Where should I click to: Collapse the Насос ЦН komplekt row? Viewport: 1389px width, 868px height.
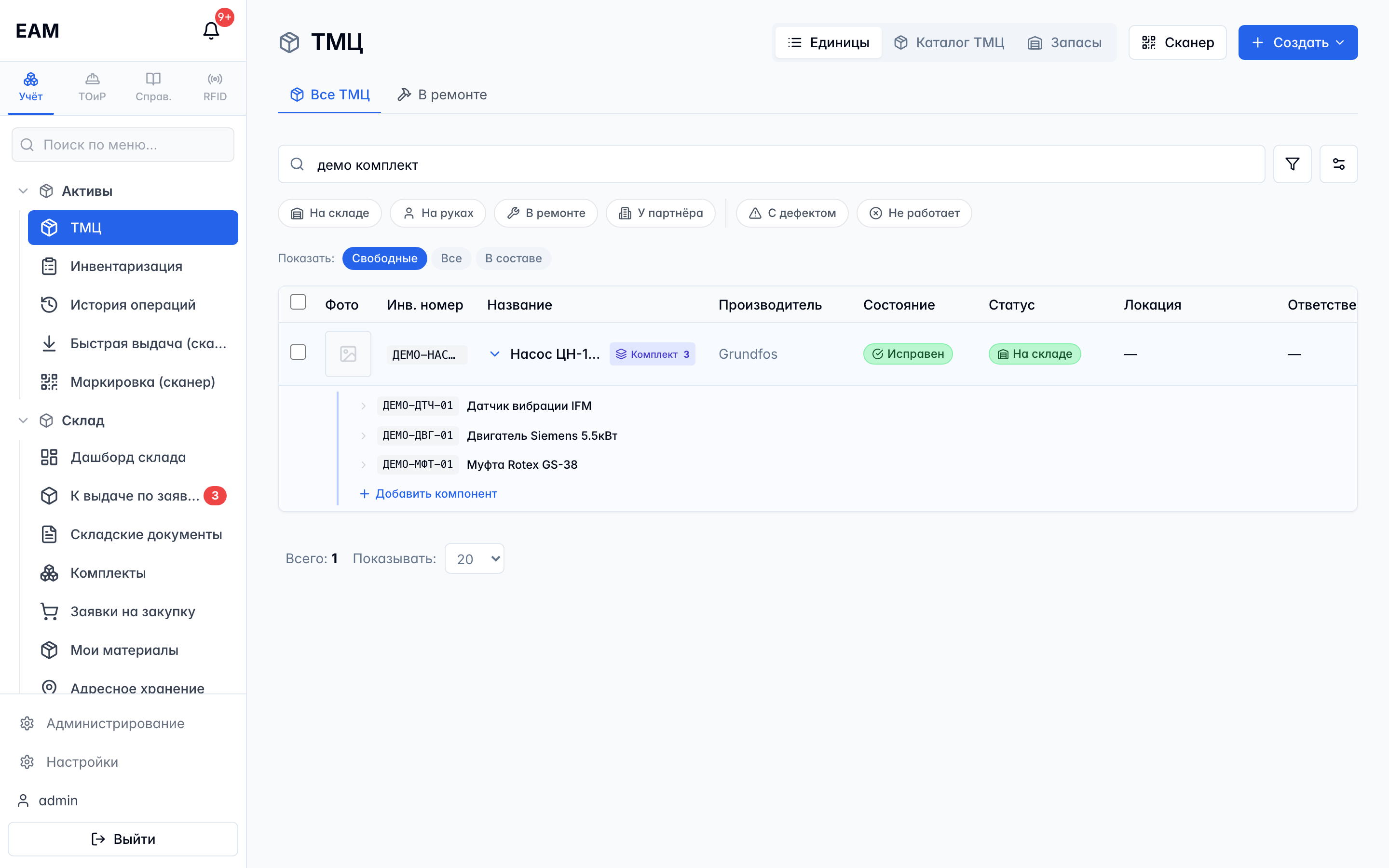(494, 354)
